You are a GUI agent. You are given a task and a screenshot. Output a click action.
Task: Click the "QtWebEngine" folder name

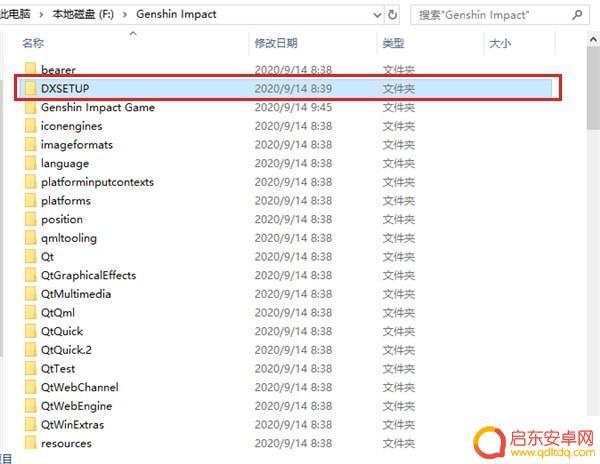[77, 406]
